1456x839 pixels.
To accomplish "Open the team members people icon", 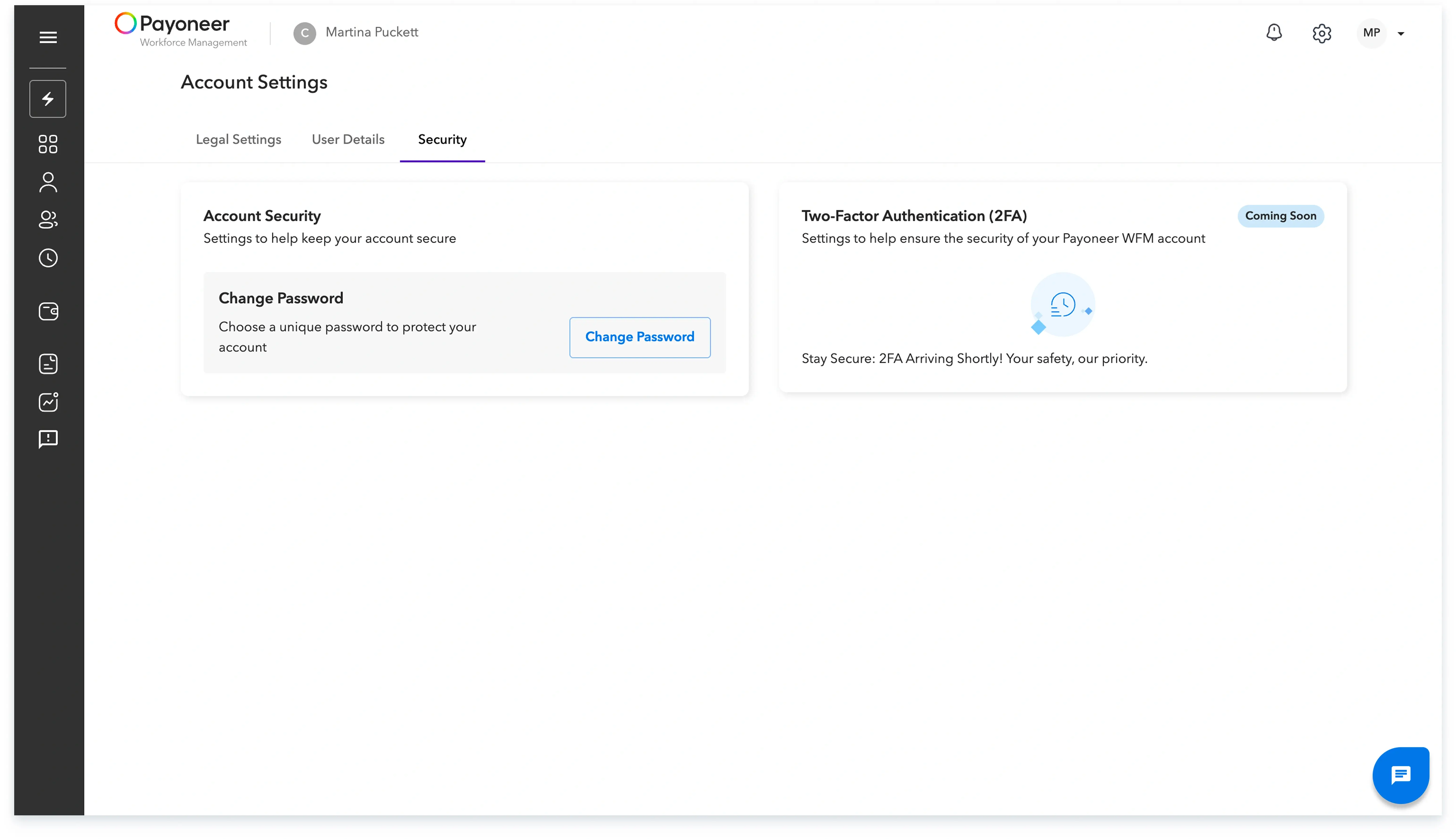I will click(x=48, y=220).
